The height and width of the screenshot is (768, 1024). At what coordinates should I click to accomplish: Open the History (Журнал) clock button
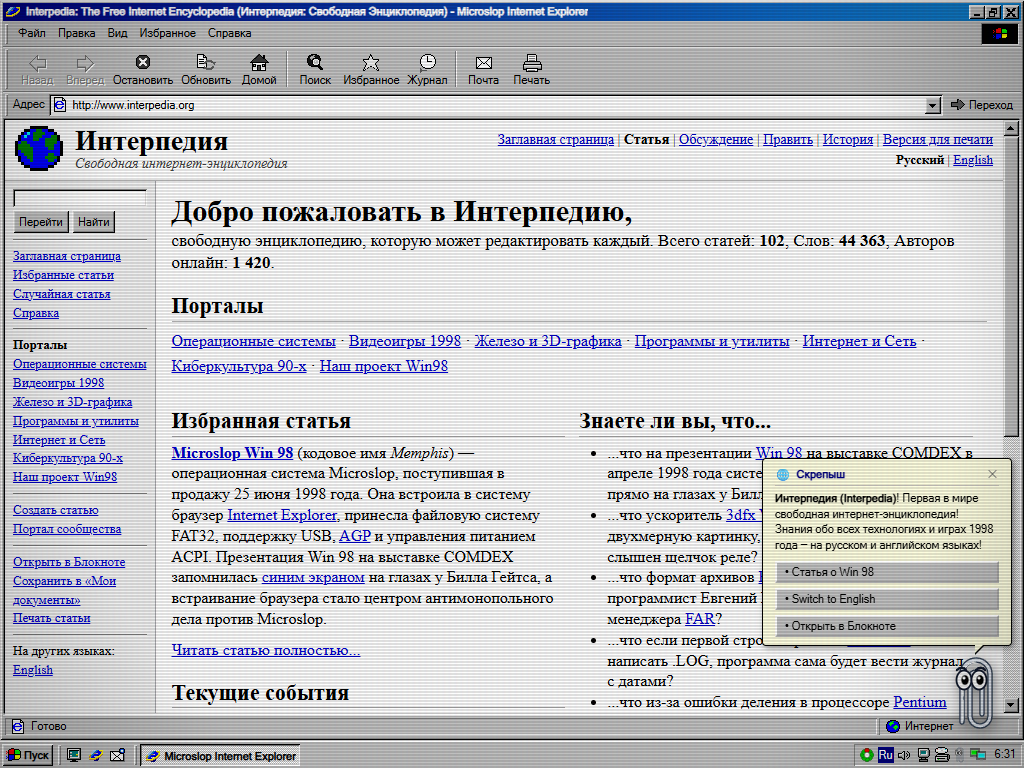427,70
